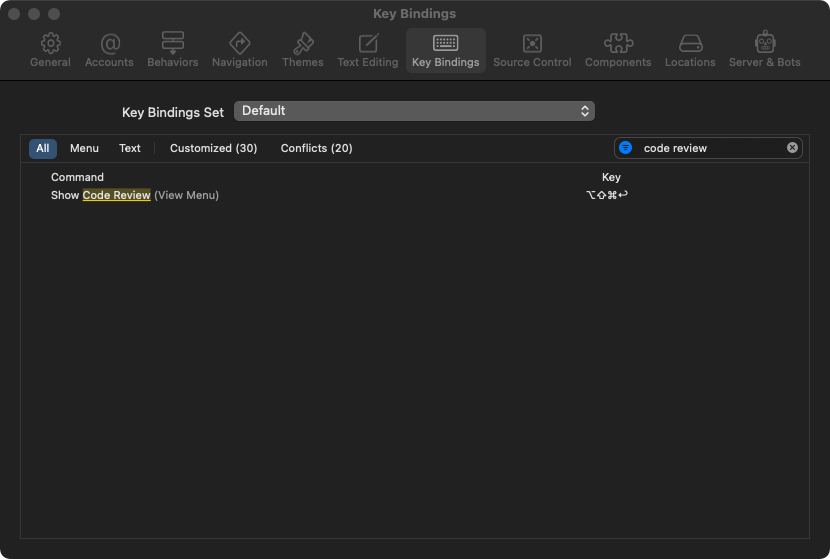The height and width of the screenshot is (559, 830).
Task: Open the Behaviors preferences pane
Action: (173, 50)
